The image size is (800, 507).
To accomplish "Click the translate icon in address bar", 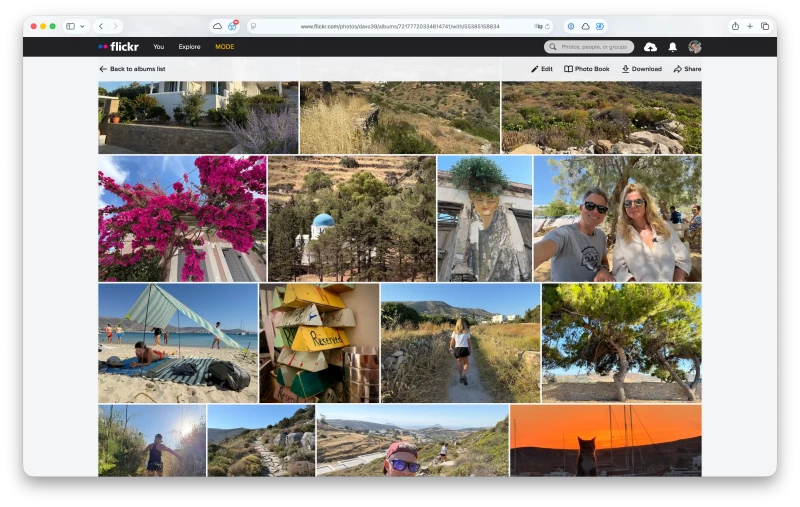I will point(538,26).
